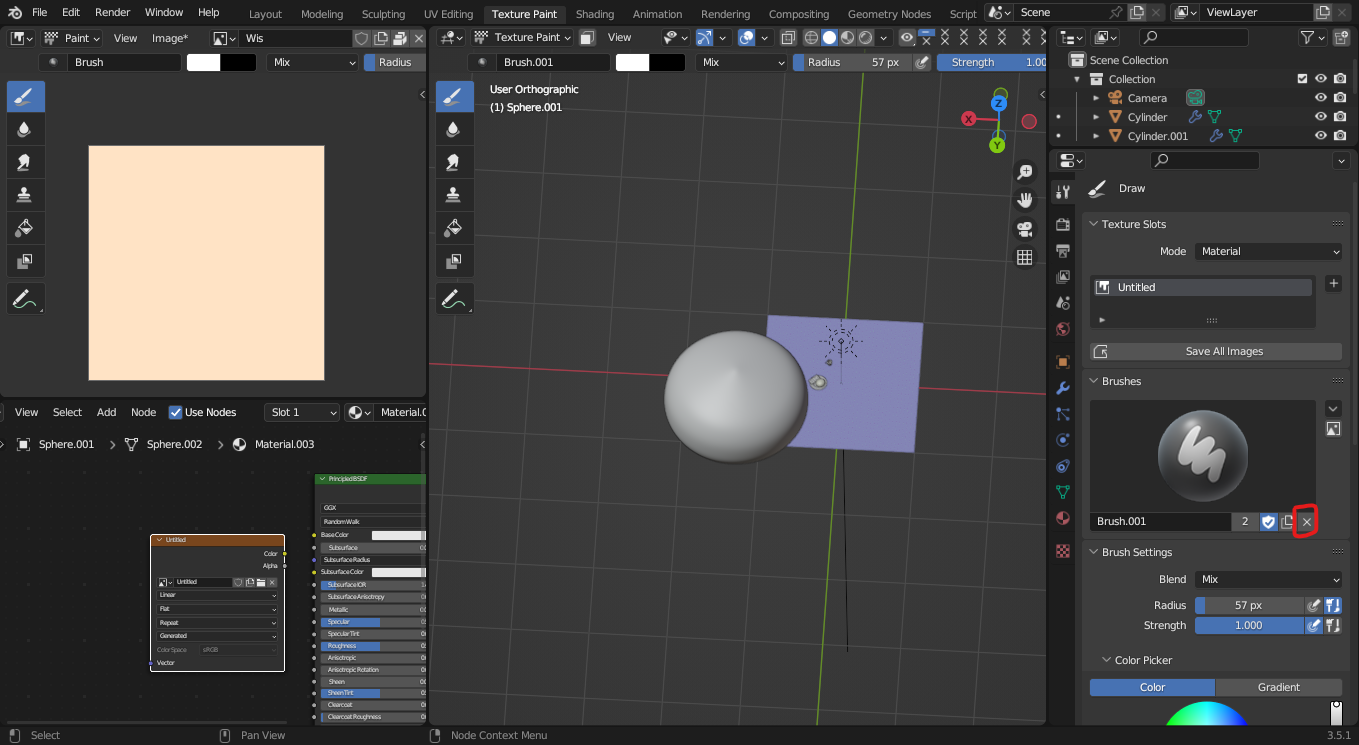Hide the Camera object in the outliner
The width and height of the screenshot is (1359, 745).
click(1320, 98)
